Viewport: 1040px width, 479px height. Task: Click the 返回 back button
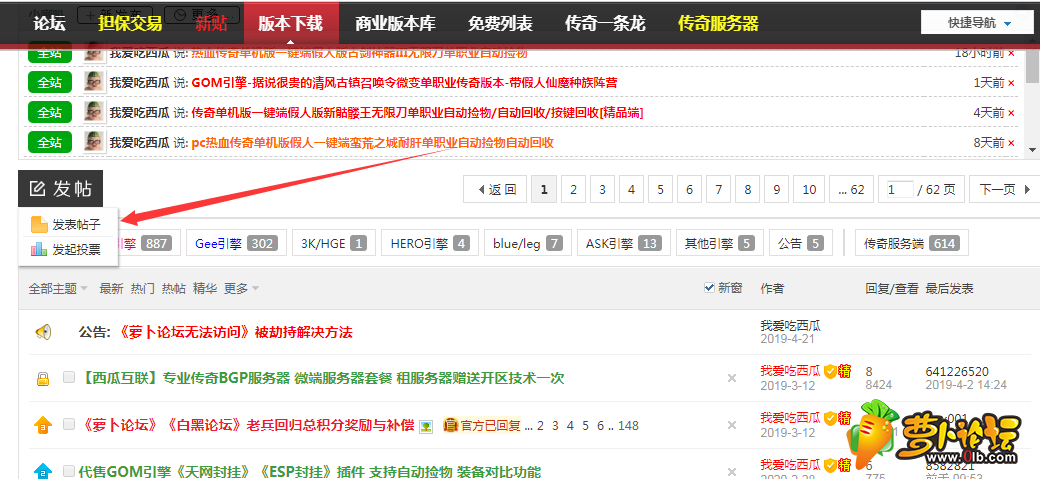[x=495, y=189]
